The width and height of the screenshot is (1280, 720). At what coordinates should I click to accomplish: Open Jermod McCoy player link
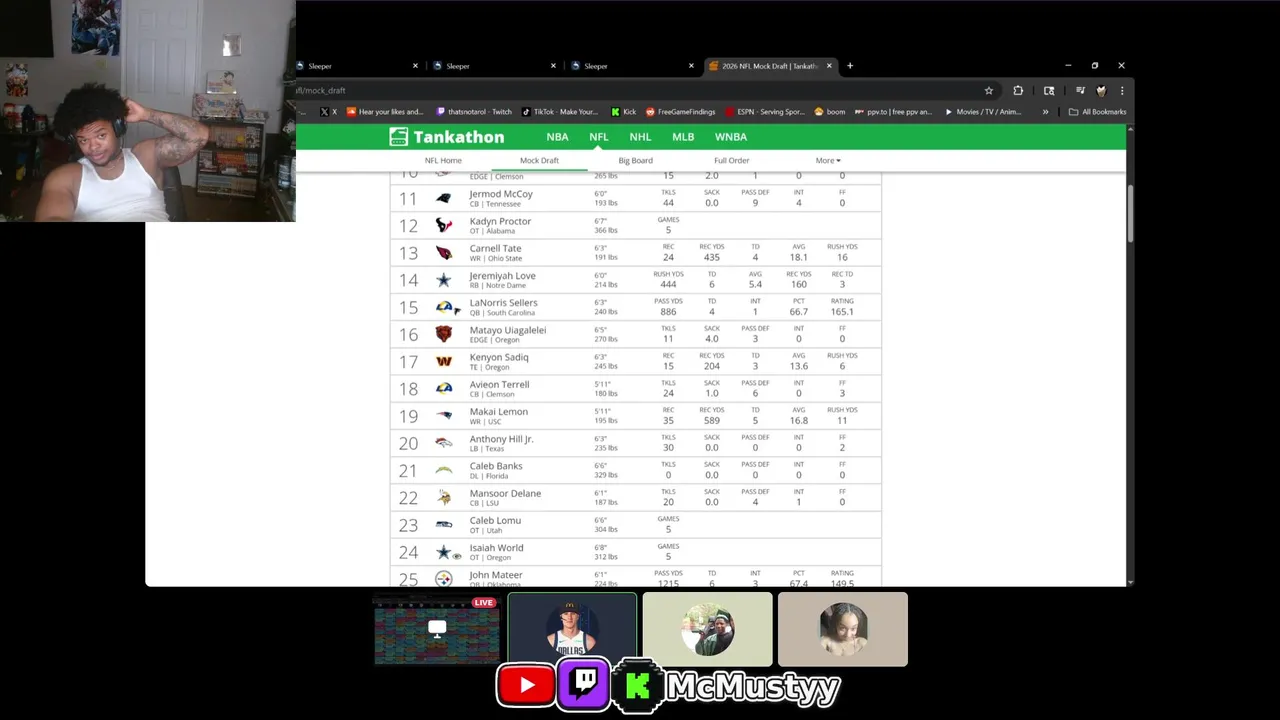click(501, 194)
